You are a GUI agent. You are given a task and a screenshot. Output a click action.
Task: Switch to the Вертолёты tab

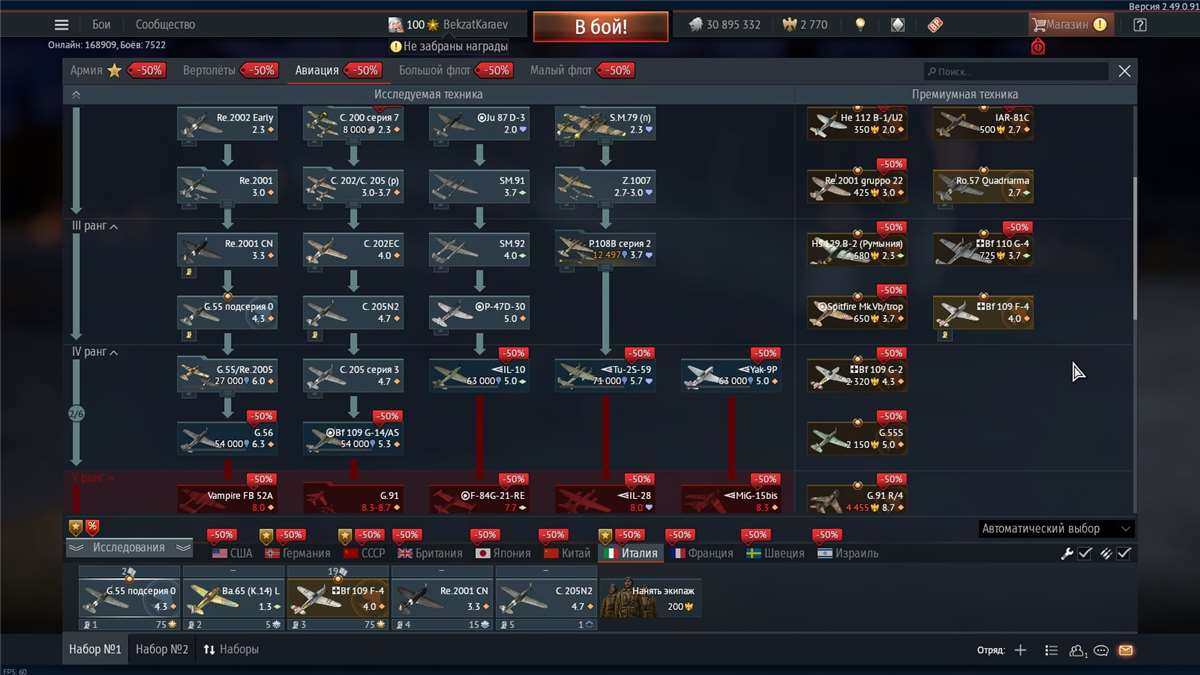click(215, 71)
